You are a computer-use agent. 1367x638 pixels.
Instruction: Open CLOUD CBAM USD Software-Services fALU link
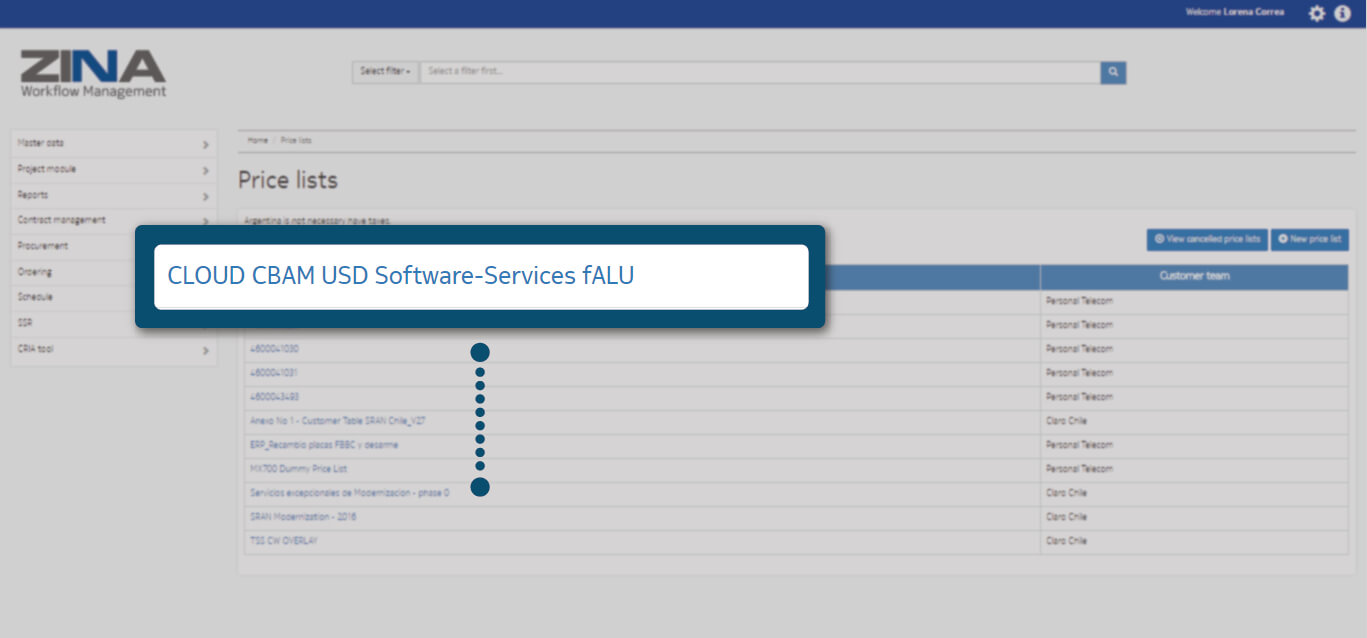coord(400,276)
